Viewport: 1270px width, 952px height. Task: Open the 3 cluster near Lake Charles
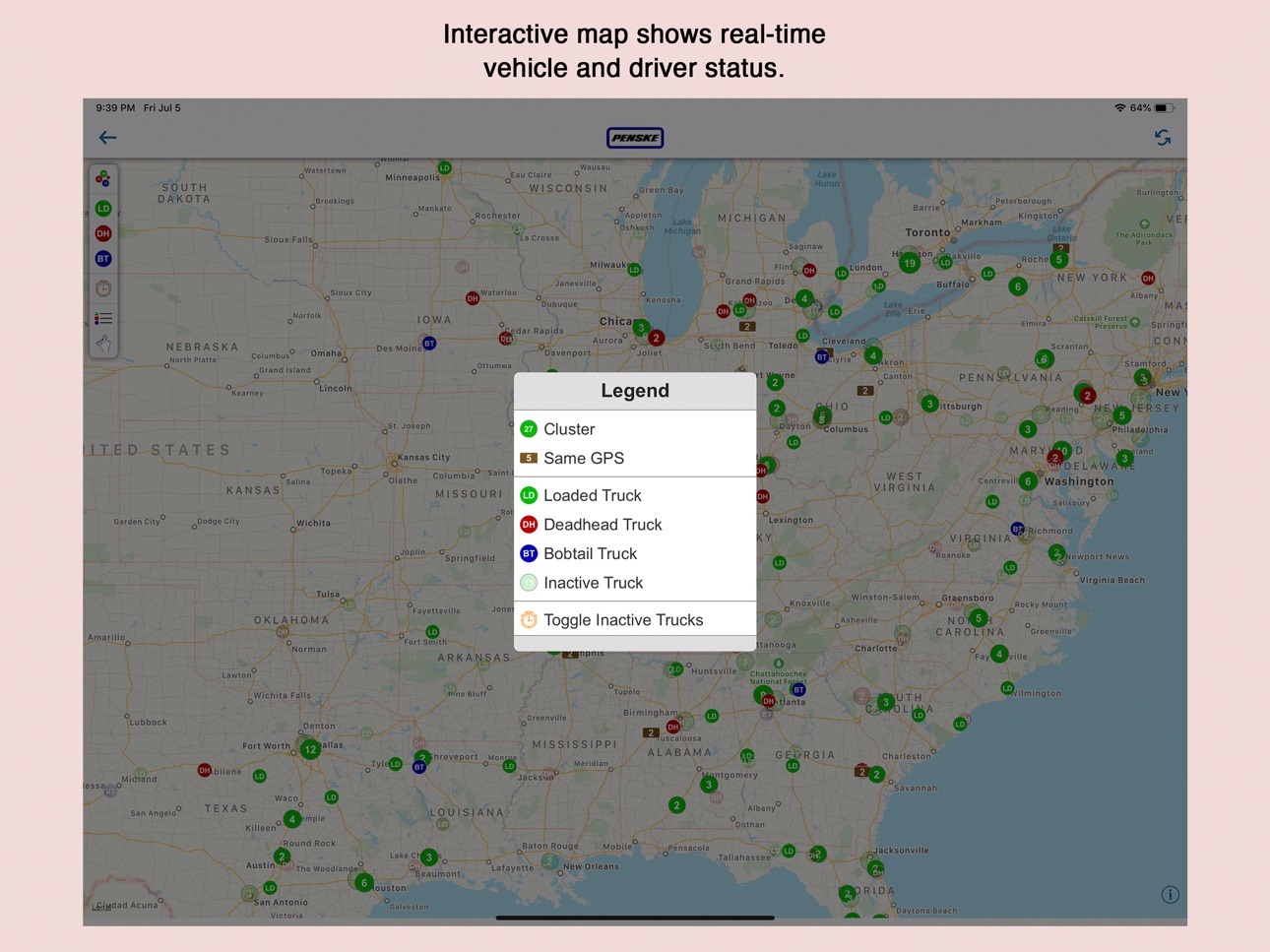[x=428, y=857]
